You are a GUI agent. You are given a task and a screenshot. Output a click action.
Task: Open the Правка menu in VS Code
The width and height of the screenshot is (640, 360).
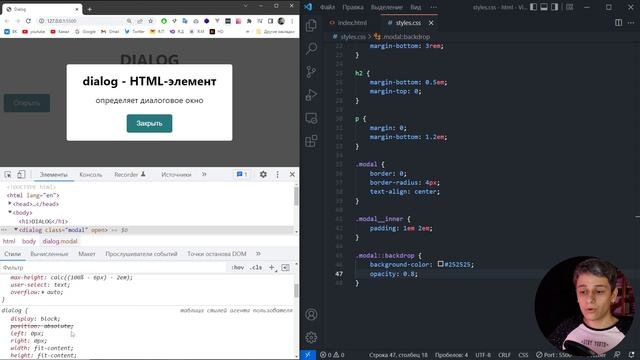353,7
